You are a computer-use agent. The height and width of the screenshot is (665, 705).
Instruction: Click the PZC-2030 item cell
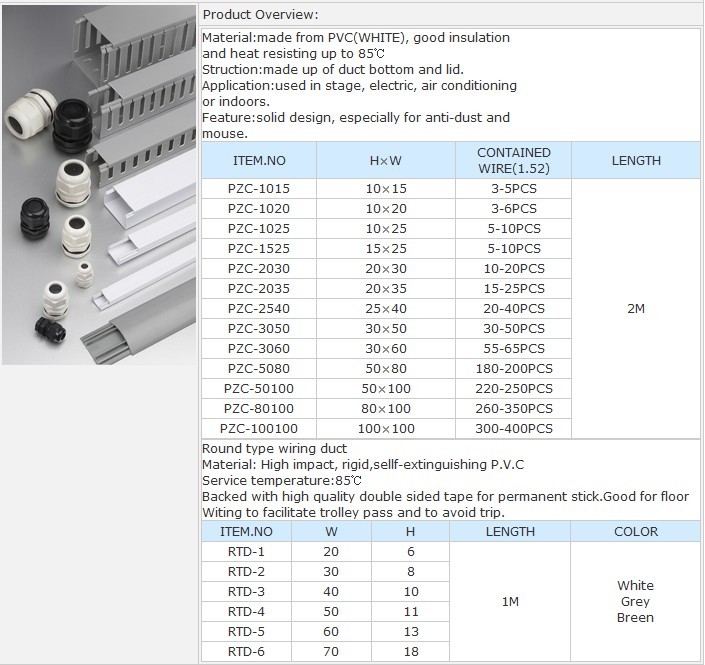click(259, 269)
